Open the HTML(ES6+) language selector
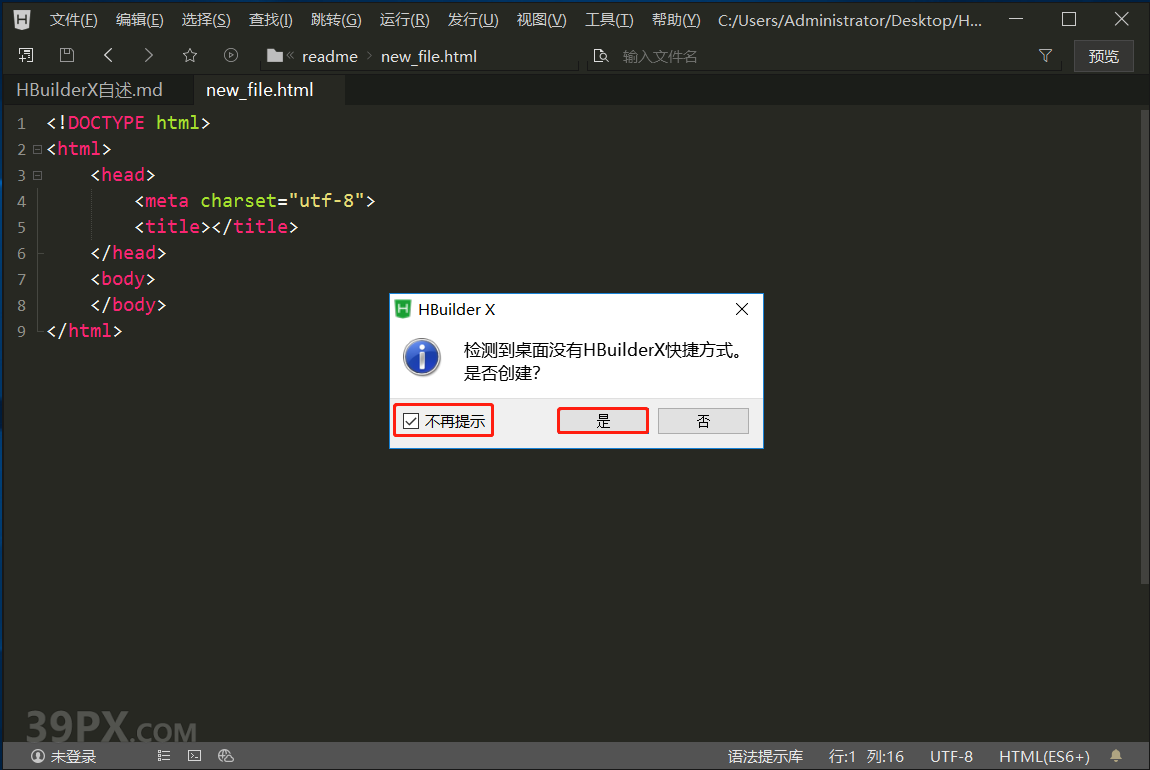 click(x=1044, y=756)
